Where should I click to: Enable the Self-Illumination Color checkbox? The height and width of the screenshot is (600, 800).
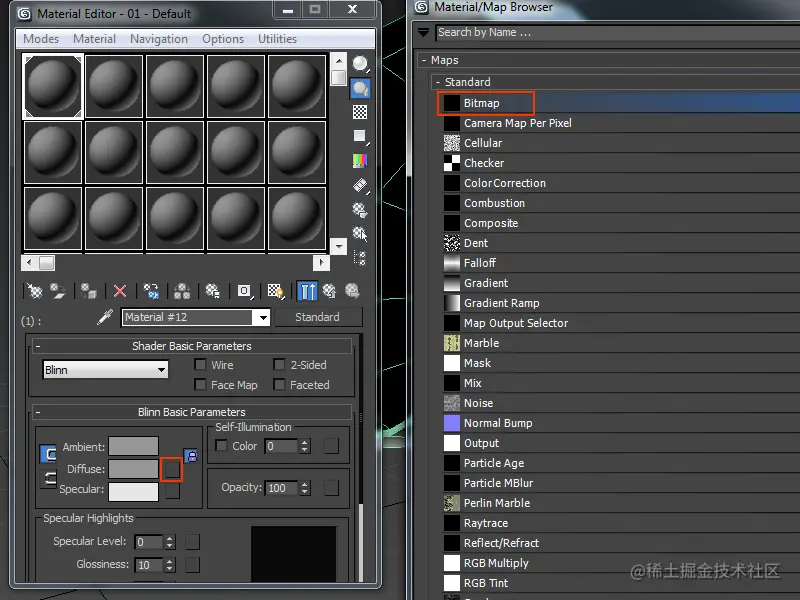click(x=221, y=445)
